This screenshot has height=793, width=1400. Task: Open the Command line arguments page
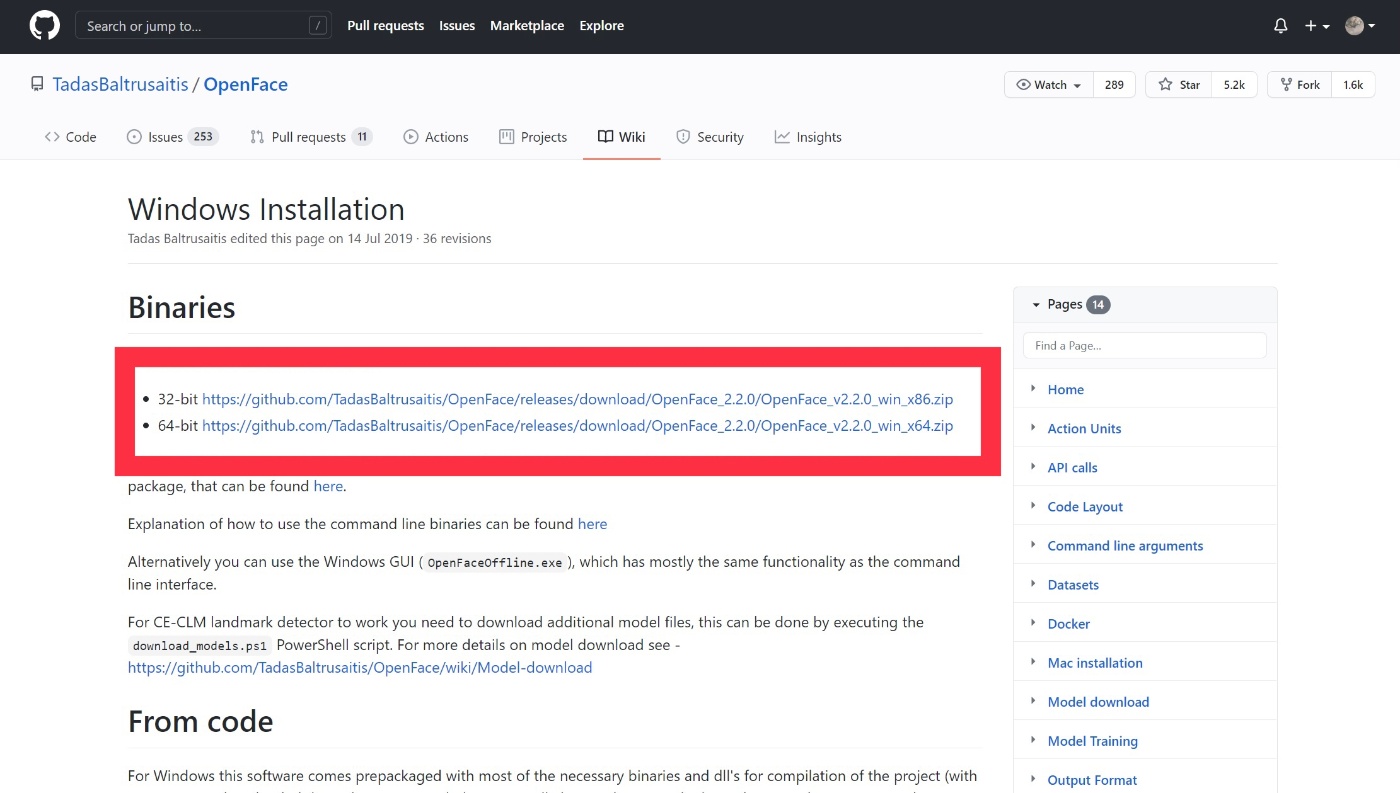1125,545
